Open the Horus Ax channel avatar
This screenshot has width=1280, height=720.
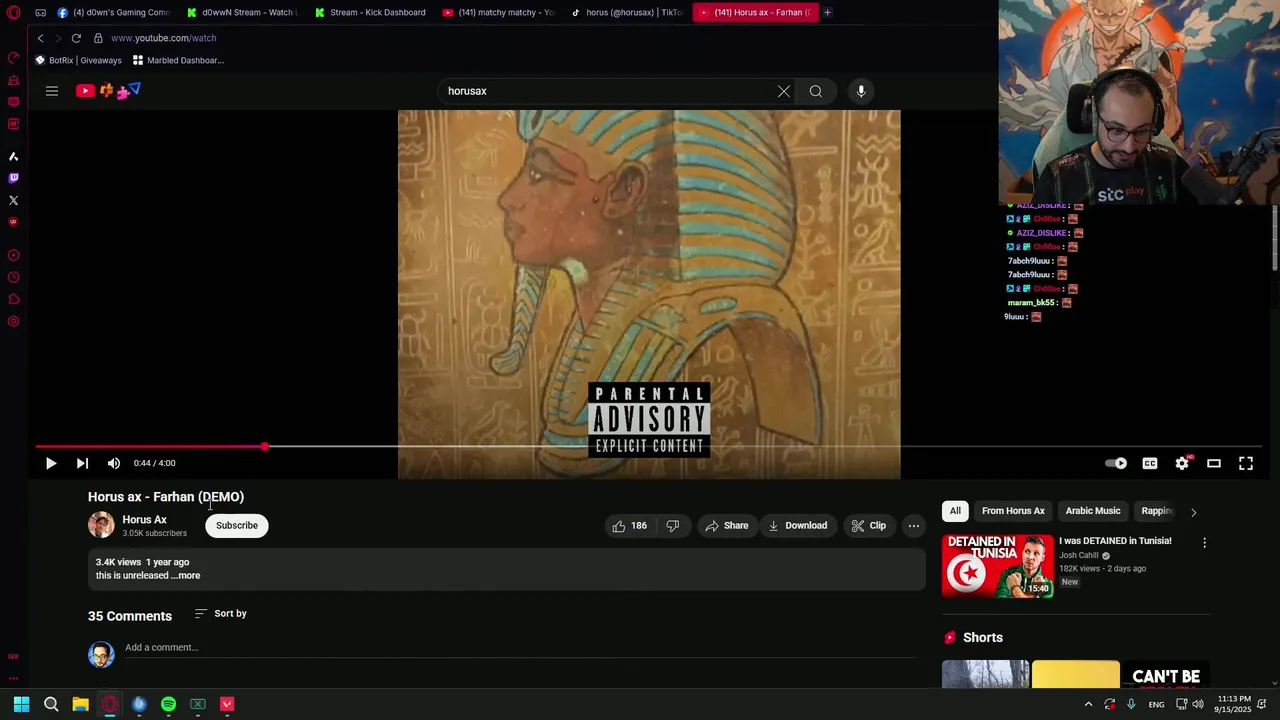[101, 525]
